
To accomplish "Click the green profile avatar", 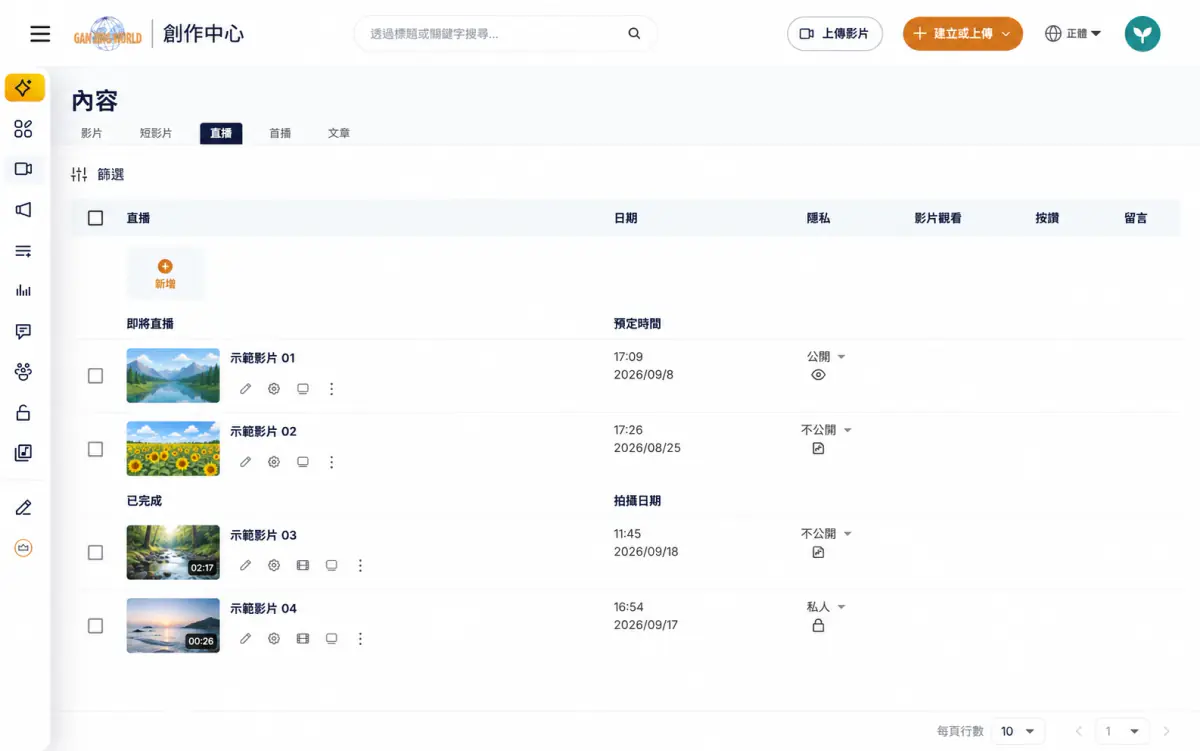I will [1142, 34].
